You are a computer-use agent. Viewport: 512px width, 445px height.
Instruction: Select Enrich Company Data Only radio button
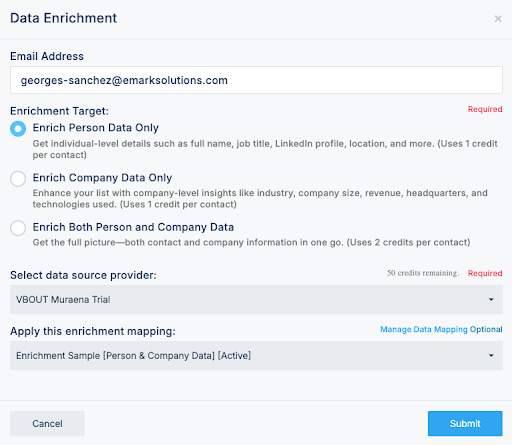pyautogui.click(x=18, y=179)
